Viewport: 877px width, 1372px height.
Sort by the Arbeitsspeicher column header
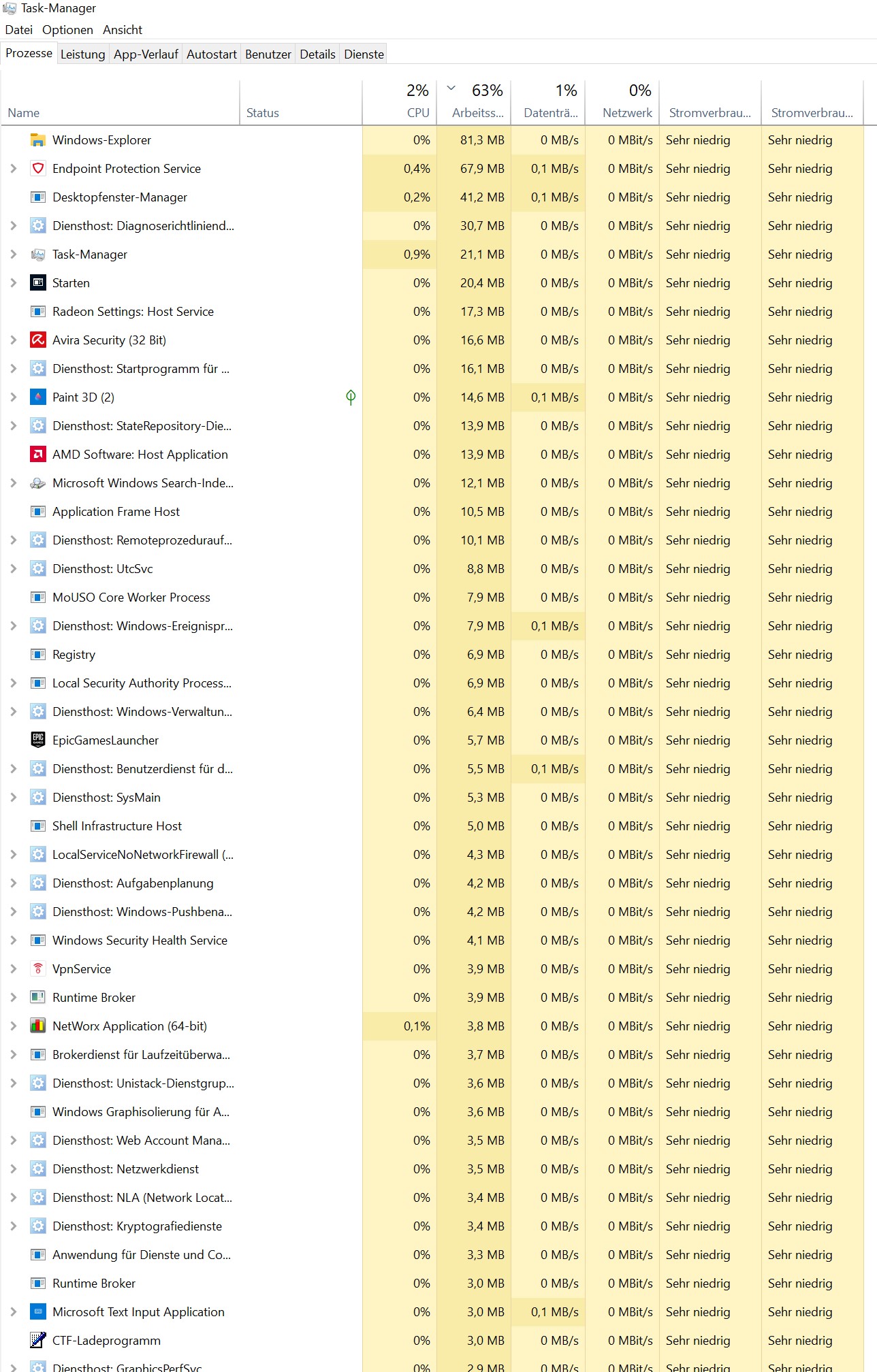tap(473, 103)
